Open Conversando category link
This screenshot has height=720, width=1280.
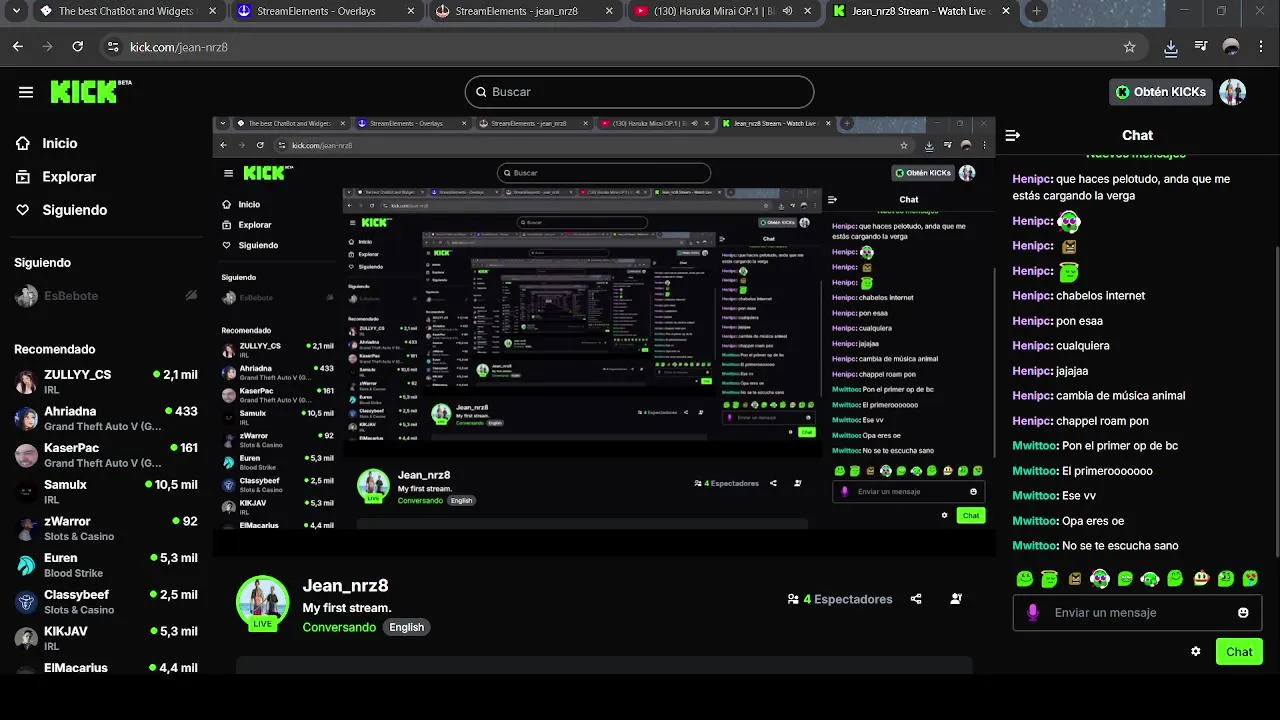coord(339,627)
